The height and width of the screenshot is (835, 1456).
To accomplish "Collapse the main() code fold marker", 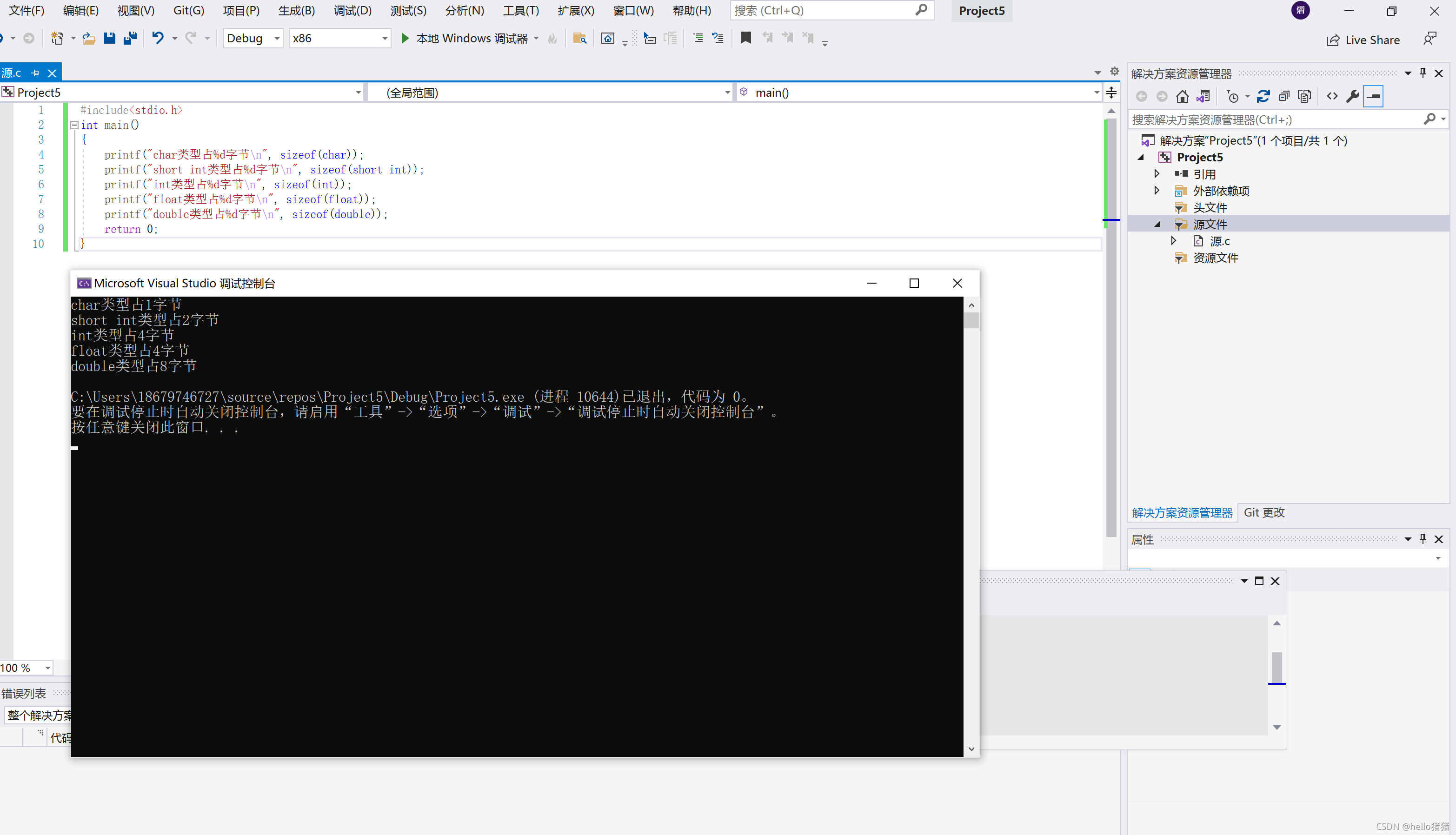I will (x=74, y=125).
